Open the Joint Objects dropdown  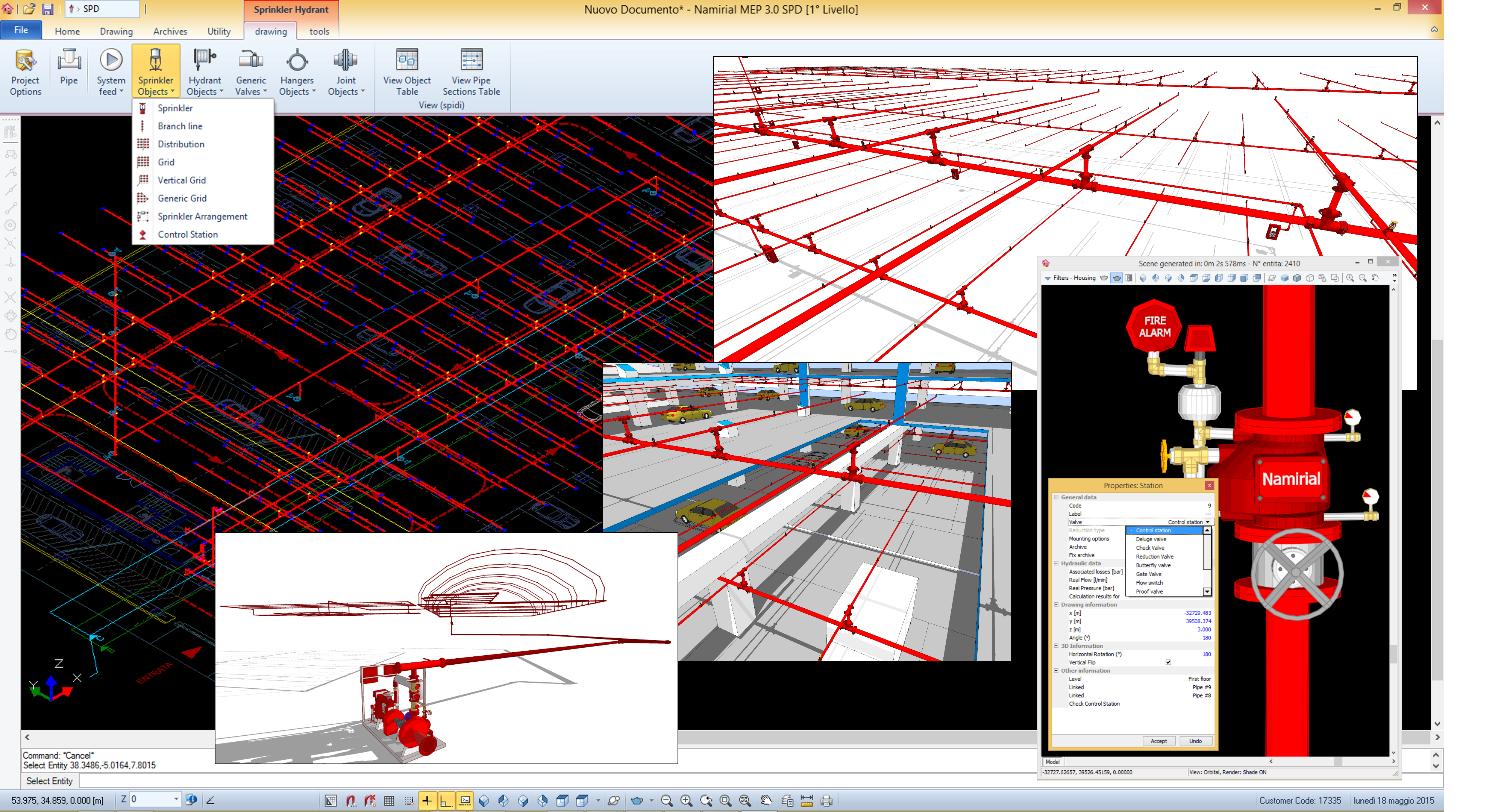pyautogui.click(x=346, y=72)
